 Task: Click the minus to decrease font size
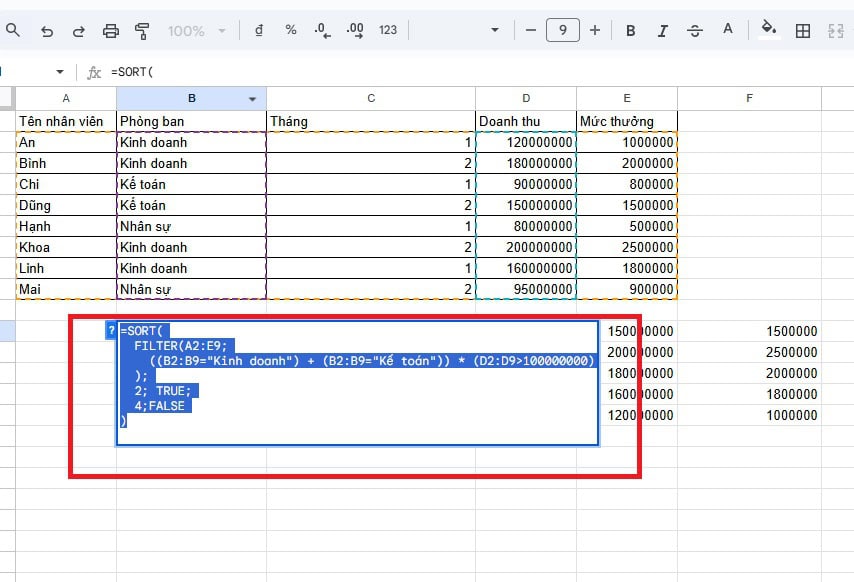click(x=530, y=31)
